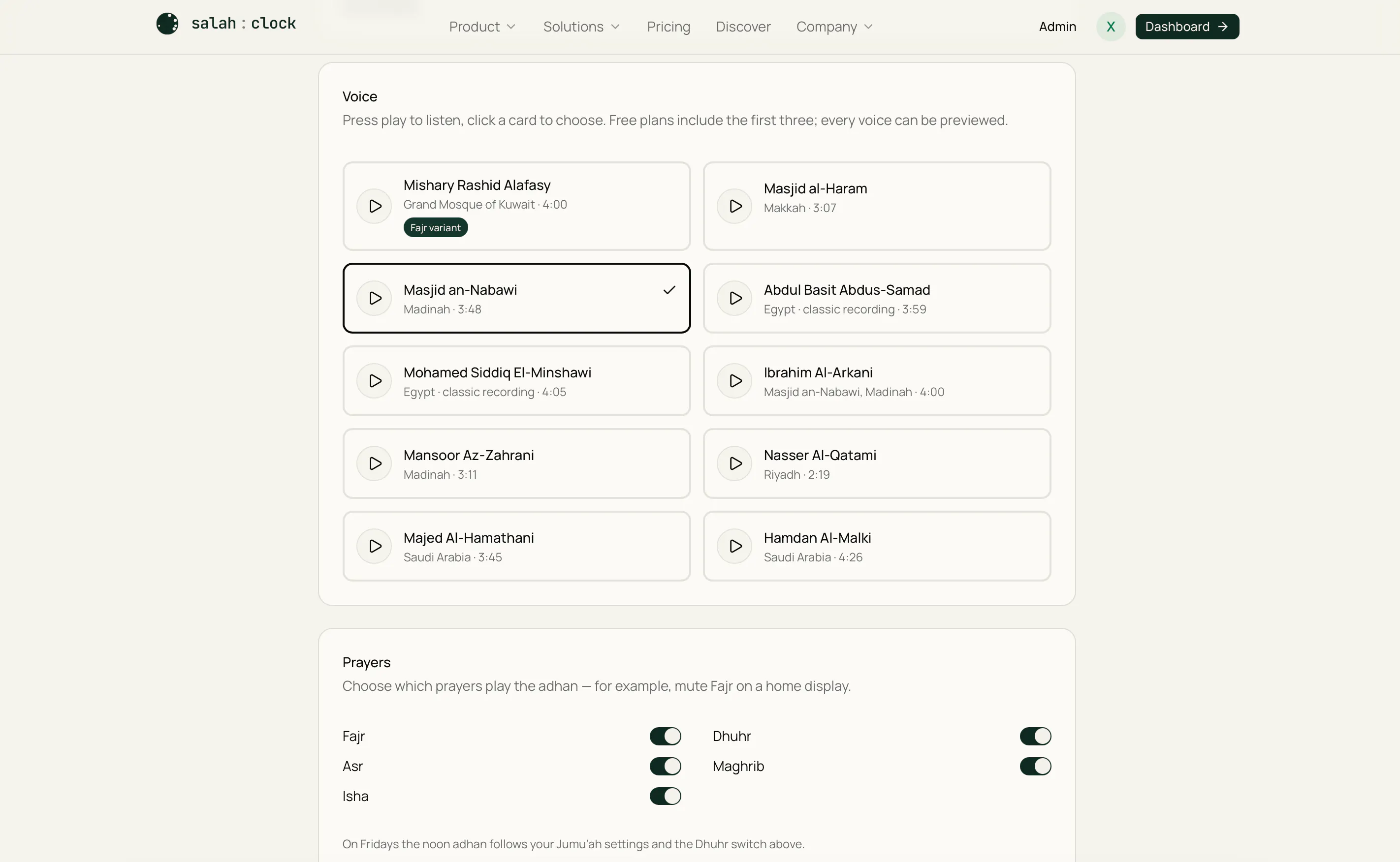Viewport: 1400px width, 862px height.
Task: Expand the Solutions menu
Action: [x=581, y=27]
